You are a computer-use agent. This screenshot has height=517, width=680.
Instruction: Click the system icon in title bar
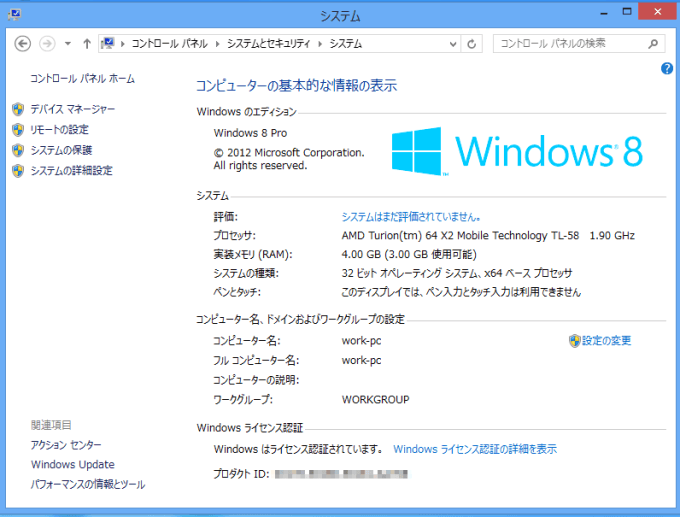tap(14, 14)
